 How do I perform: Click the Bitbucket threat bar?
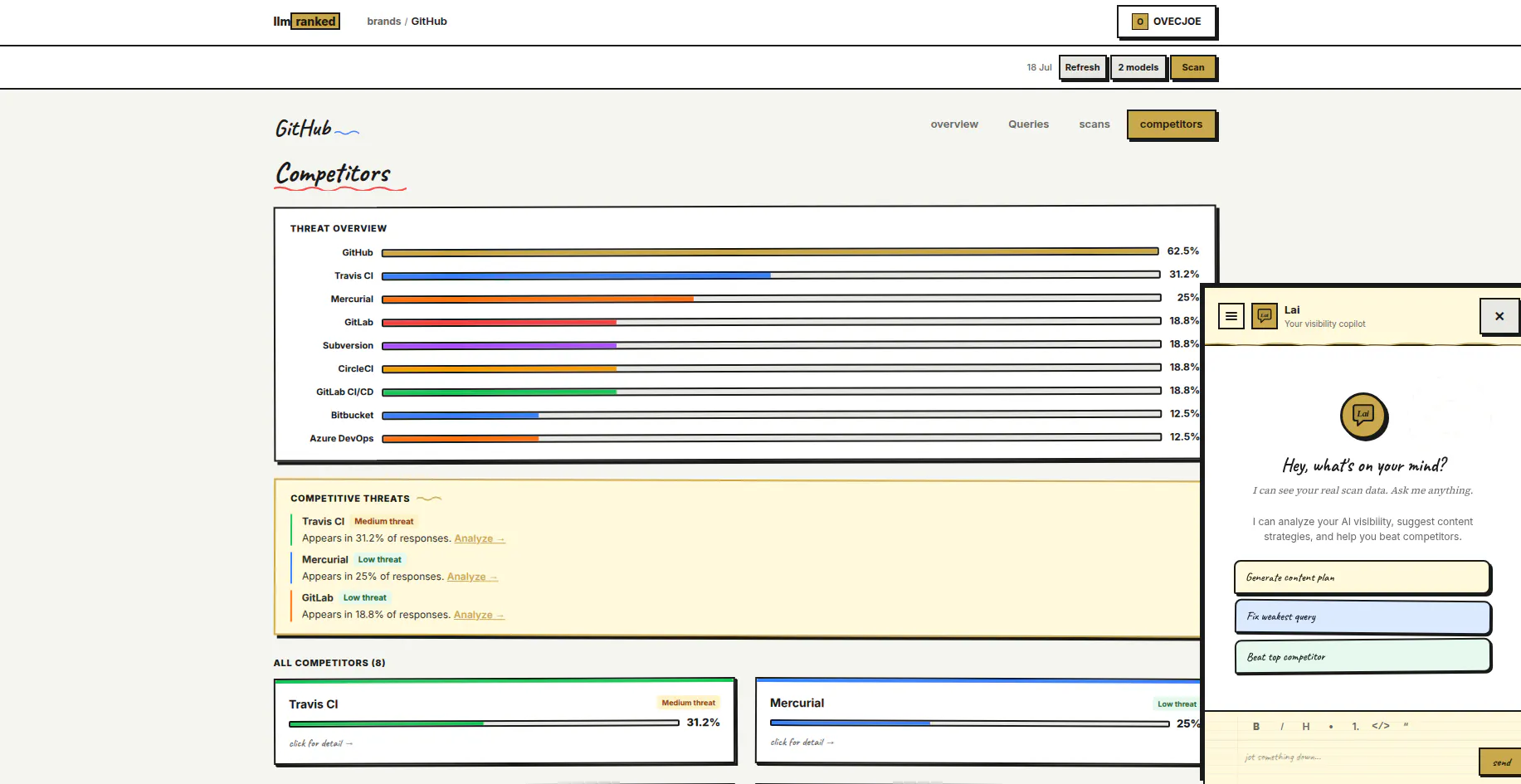(772, 414)
